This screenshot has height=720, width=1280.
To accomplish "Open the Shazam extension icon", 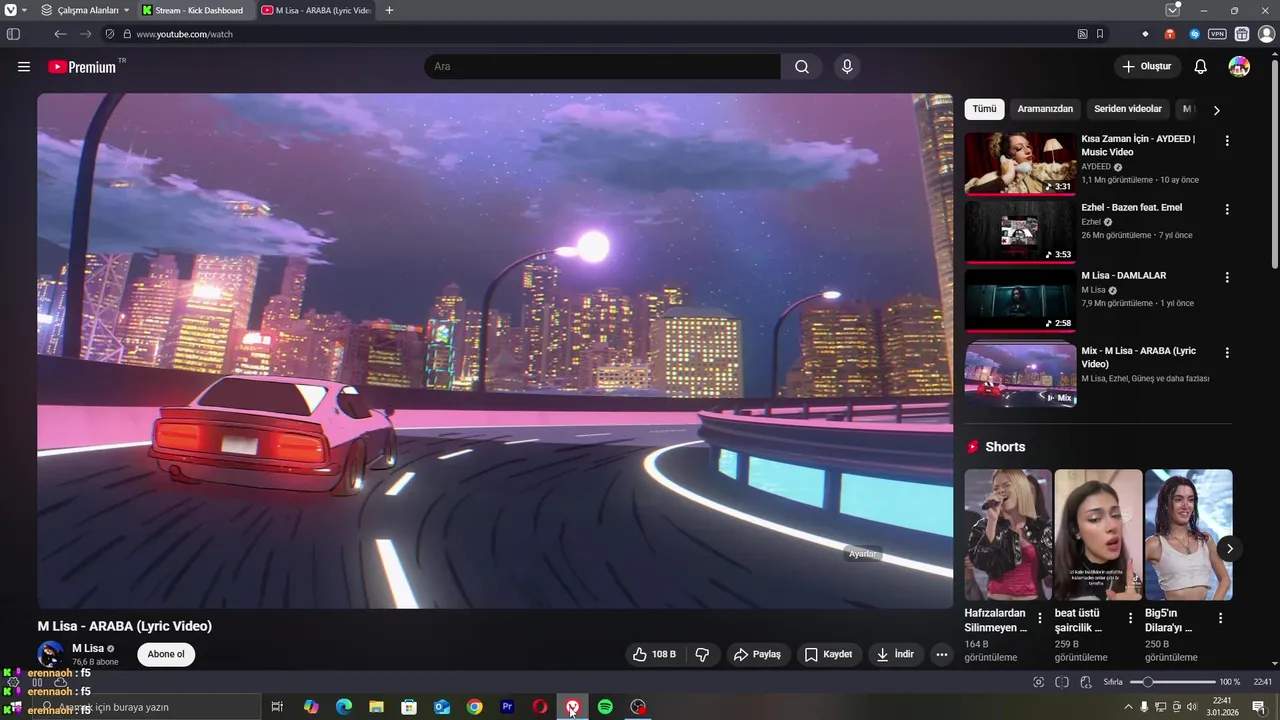I will (1194, 34).
